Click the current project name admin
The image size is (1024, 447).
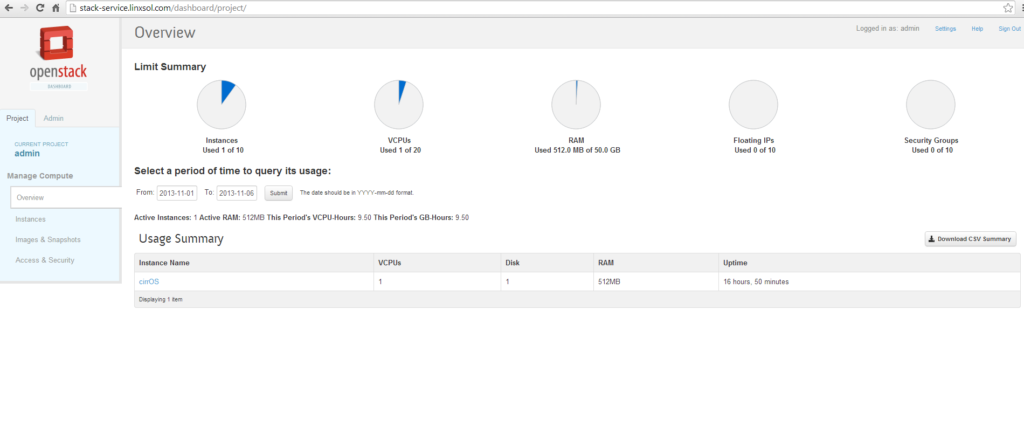point(27,154)
